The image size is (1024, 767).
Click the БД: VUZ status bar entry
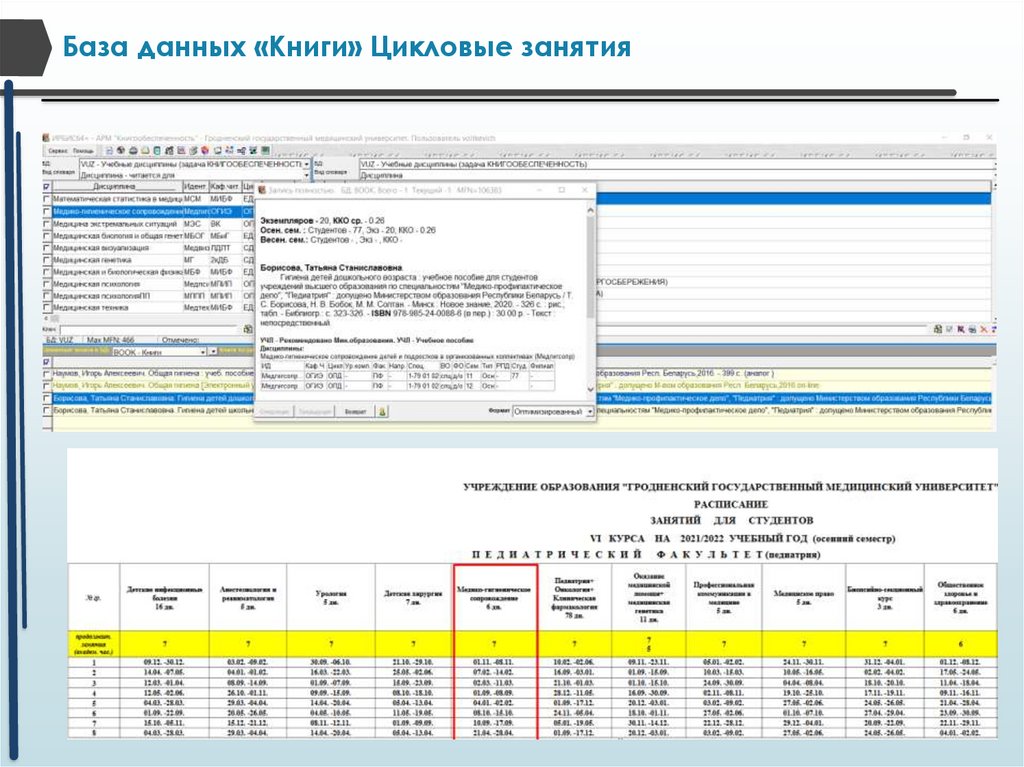60,340
